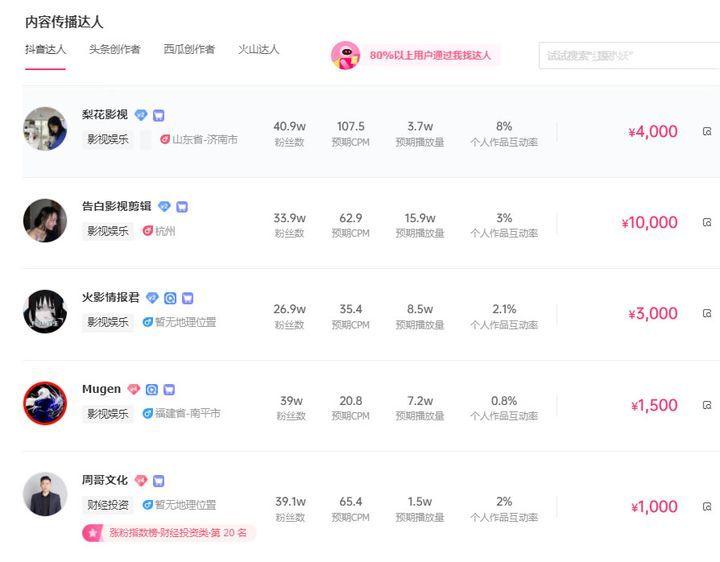
Task: Click the detail icon next to ¥1,500
Action: coord(707,405)
